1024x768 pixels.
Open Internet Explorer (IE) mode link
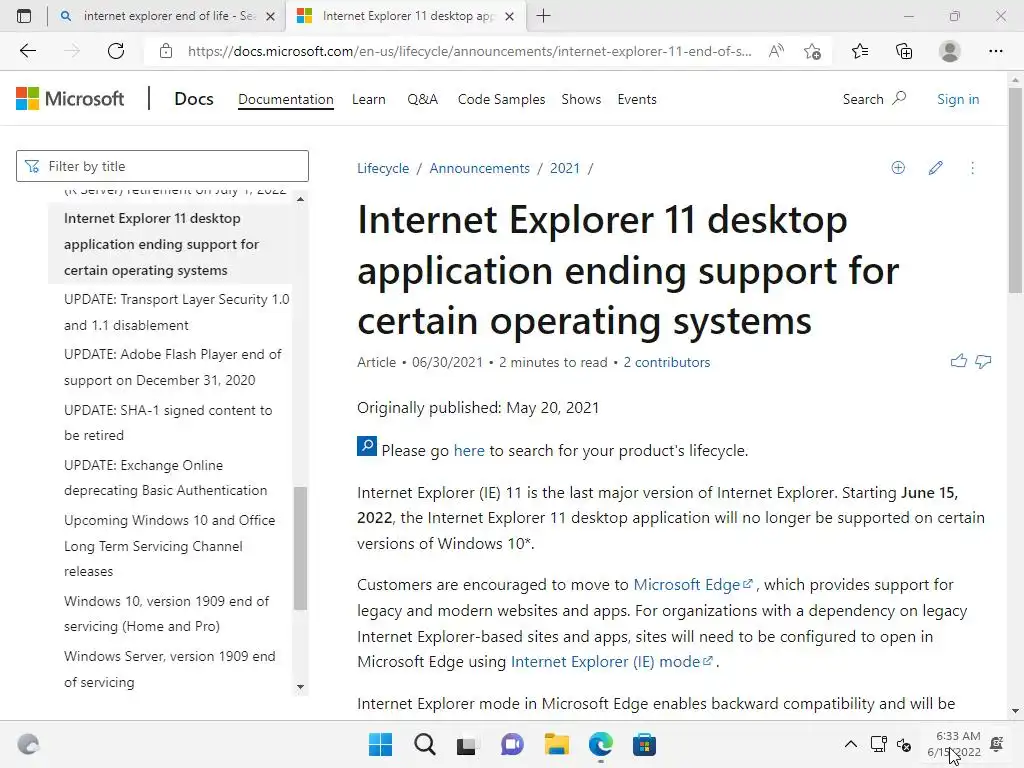tap(611, 662)
